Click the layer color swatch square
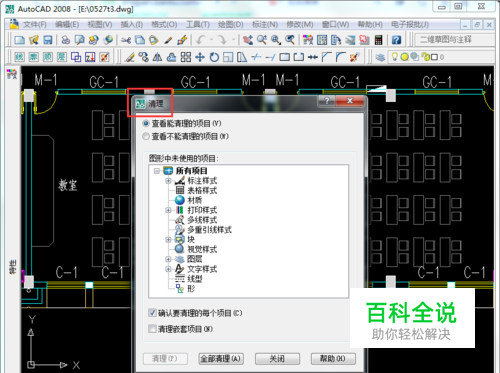 pyautogui.click(x=434, y=57)
